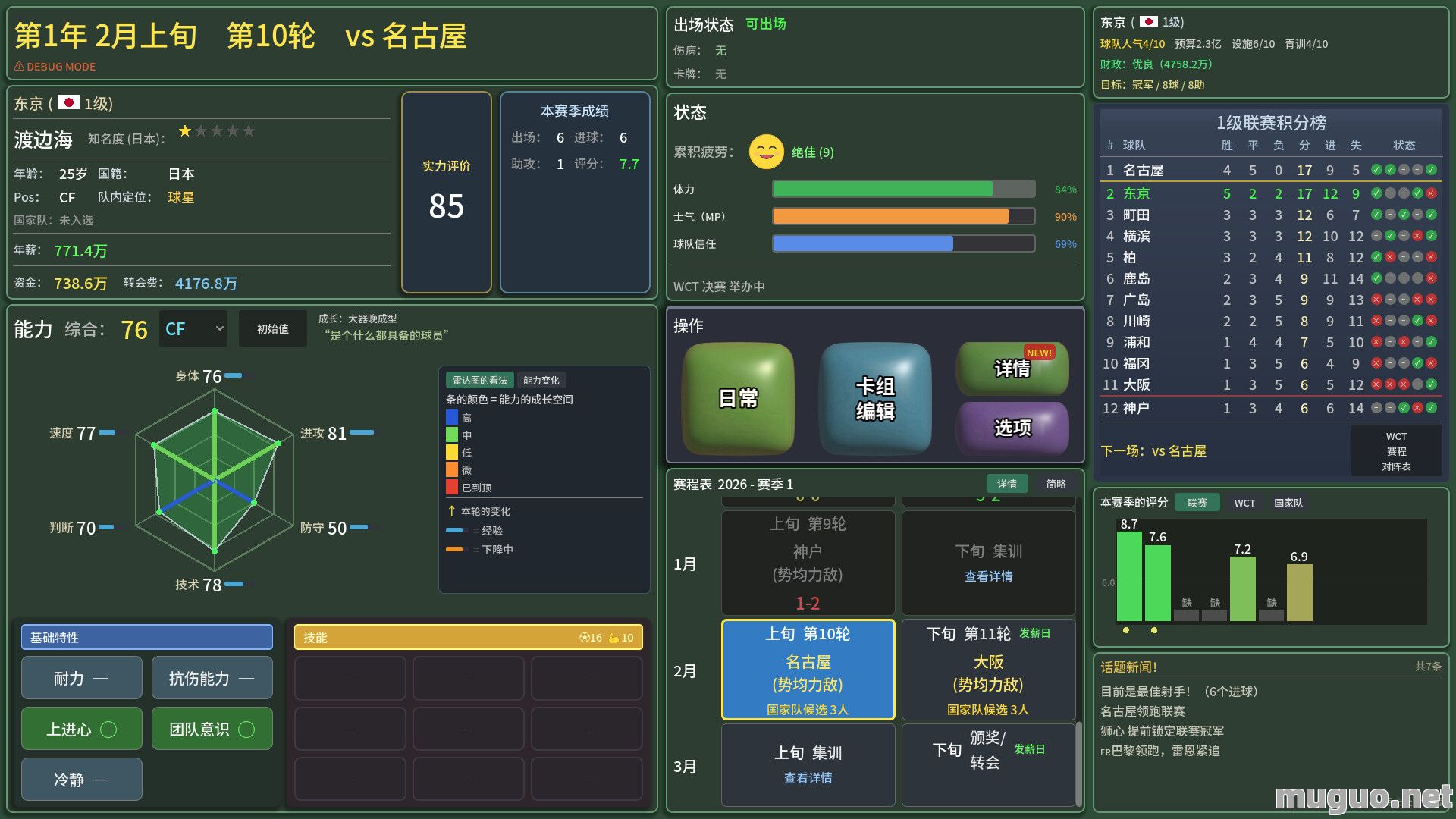Select the 上旬 第9轮 神户 match cell
Viewport: 1456px width, 819px height.
(x=808, y=563)
